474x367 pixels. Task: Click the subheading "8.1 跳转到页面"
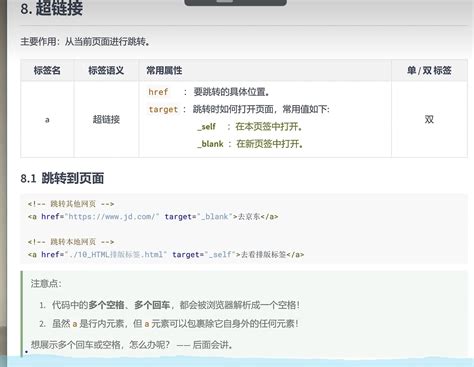pyautogui.click(x=62, y=178)
